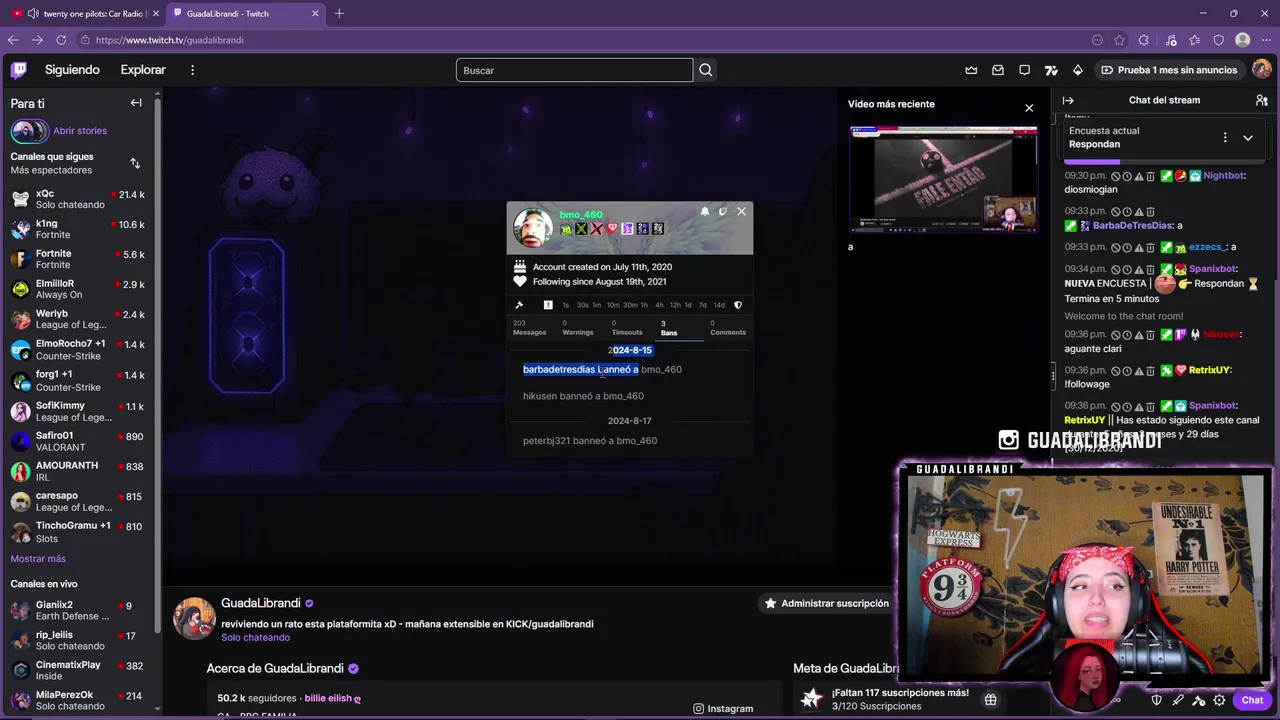Delete hikusen's message with trash icon
The image size is (1280, 720).
[1151, 334]
